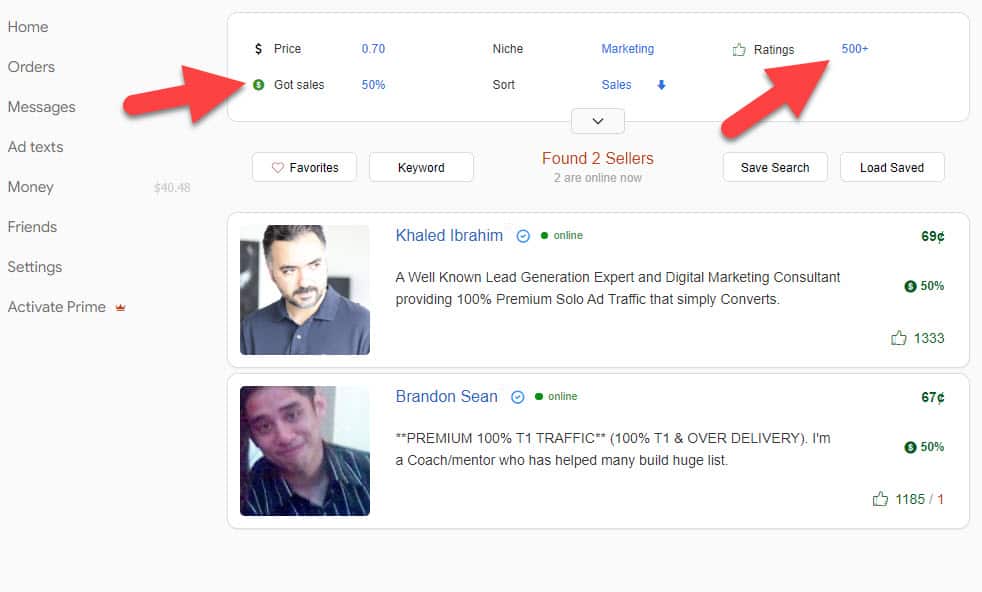Screen dimensions: 982x592
Task: Click the dollar Price icon
Action: 258,49
